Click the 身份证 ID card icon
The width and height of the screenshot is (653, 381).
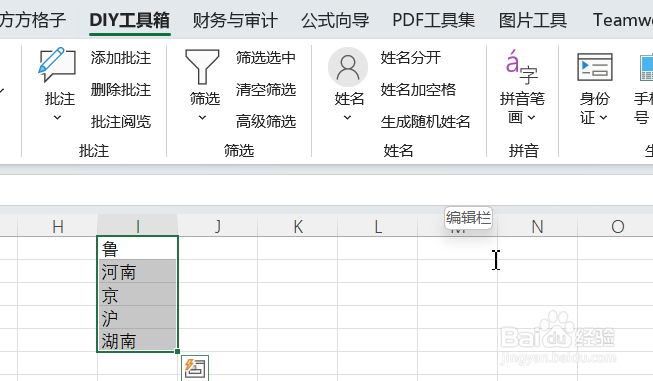595,67
